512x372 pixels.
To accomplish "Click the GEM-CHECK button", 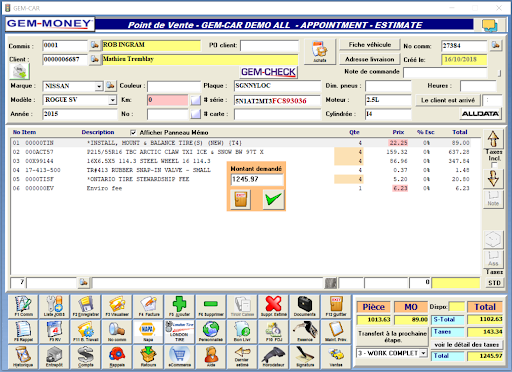I will [268, 72].
